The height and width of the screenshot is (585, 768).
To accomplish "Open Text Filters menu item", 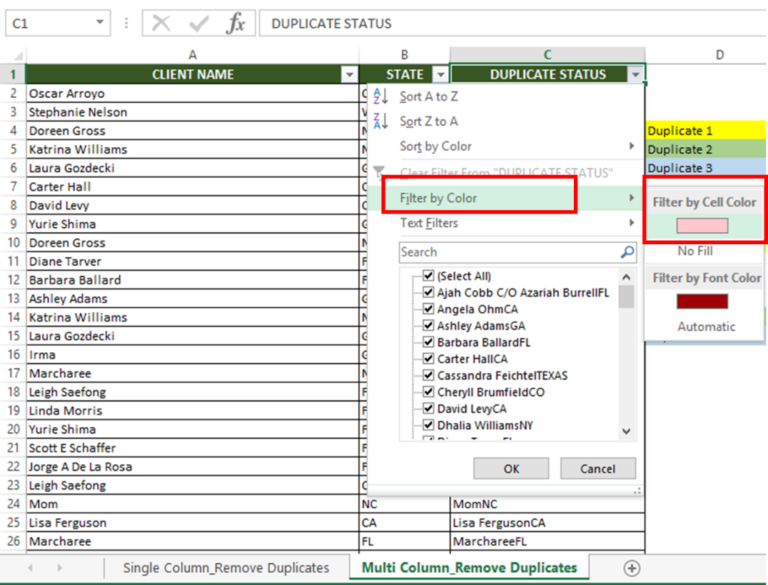I will (504, 223).
